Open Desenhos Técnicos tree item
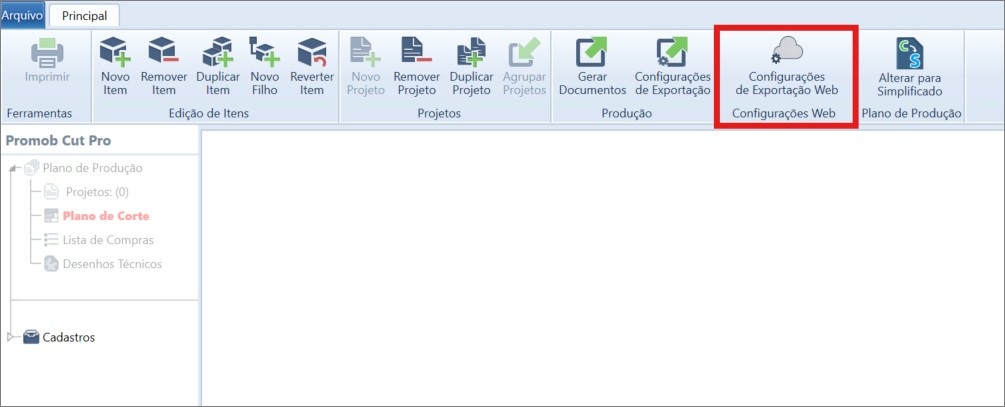The height and width of the screenshot is (407, 1005). click(x=112, y=264)
